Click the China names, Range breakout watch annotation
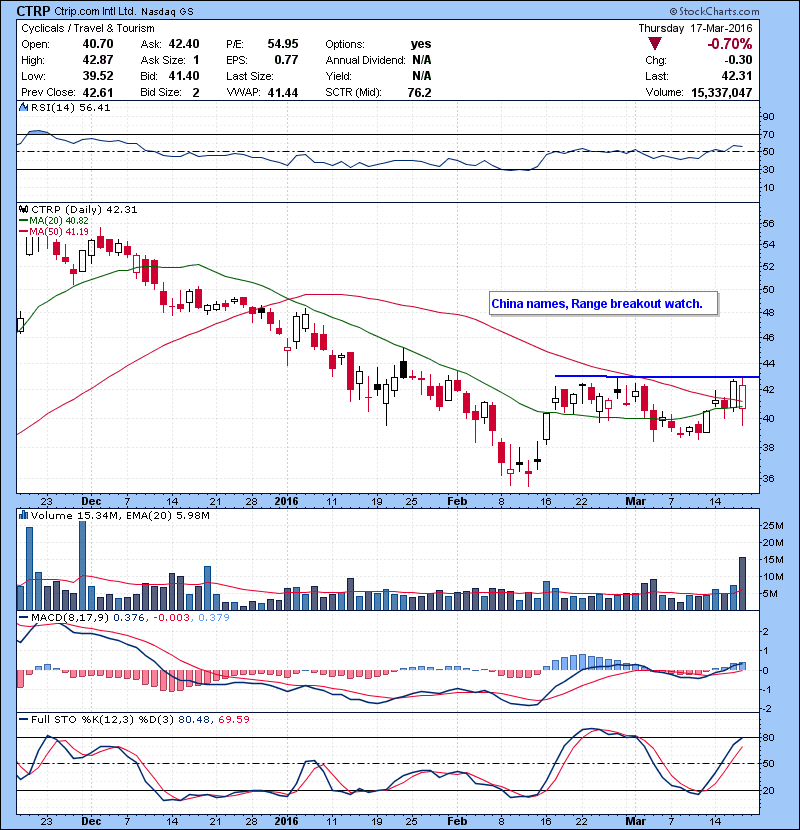The width and height of the screenshot is (800, 830). tap(603, 304)
